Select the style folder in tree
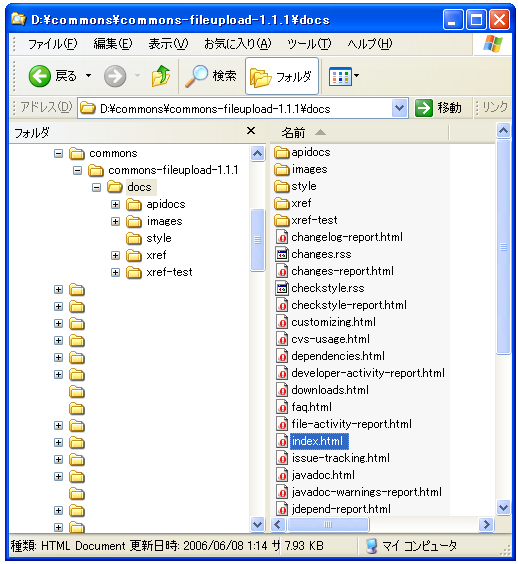The height and width of the screenshot is (564, 518). coord(159,238)
